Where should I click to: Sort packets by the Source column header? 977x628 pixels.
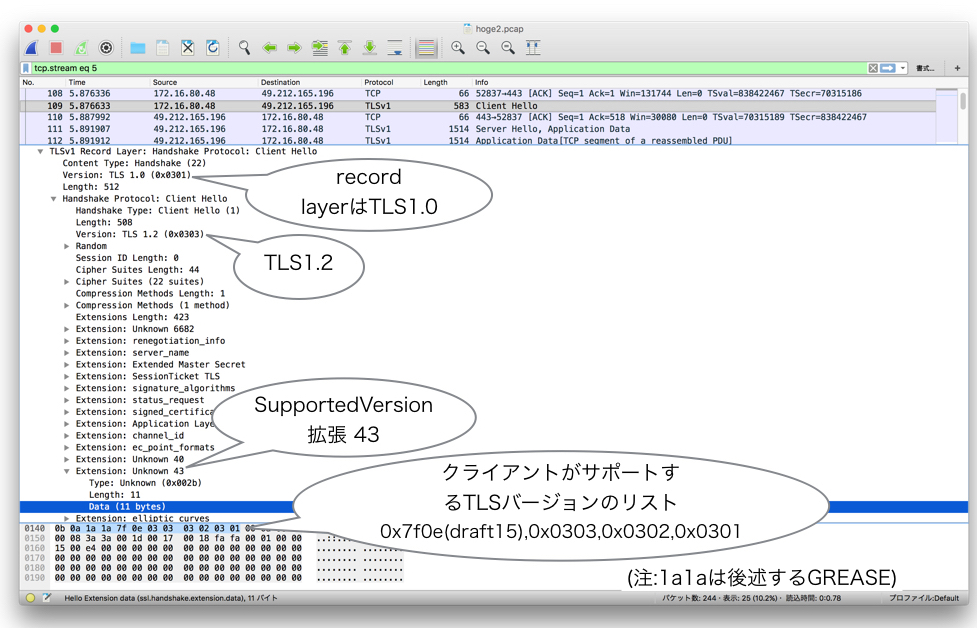coord(165,82)
